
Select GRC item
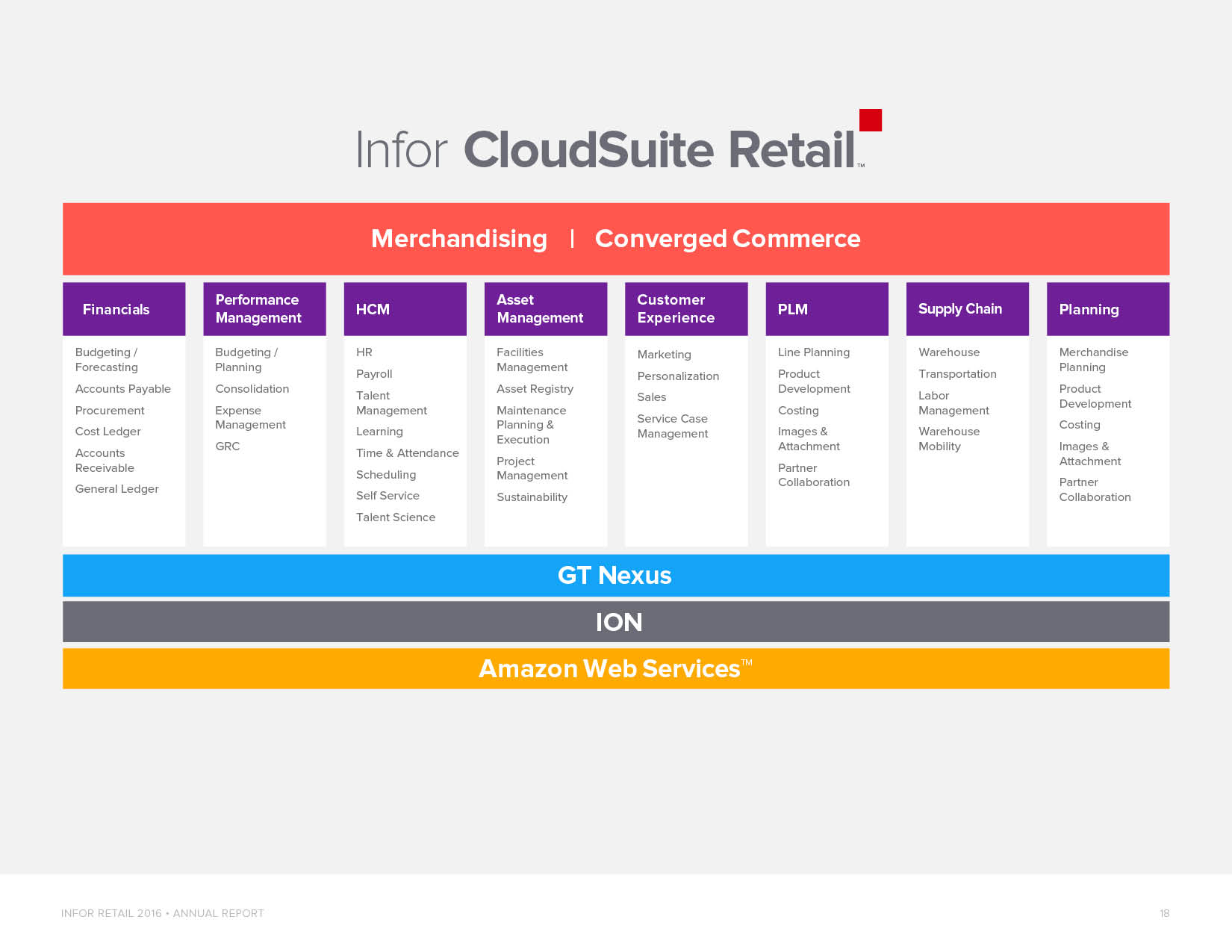(x=228, y=447)
